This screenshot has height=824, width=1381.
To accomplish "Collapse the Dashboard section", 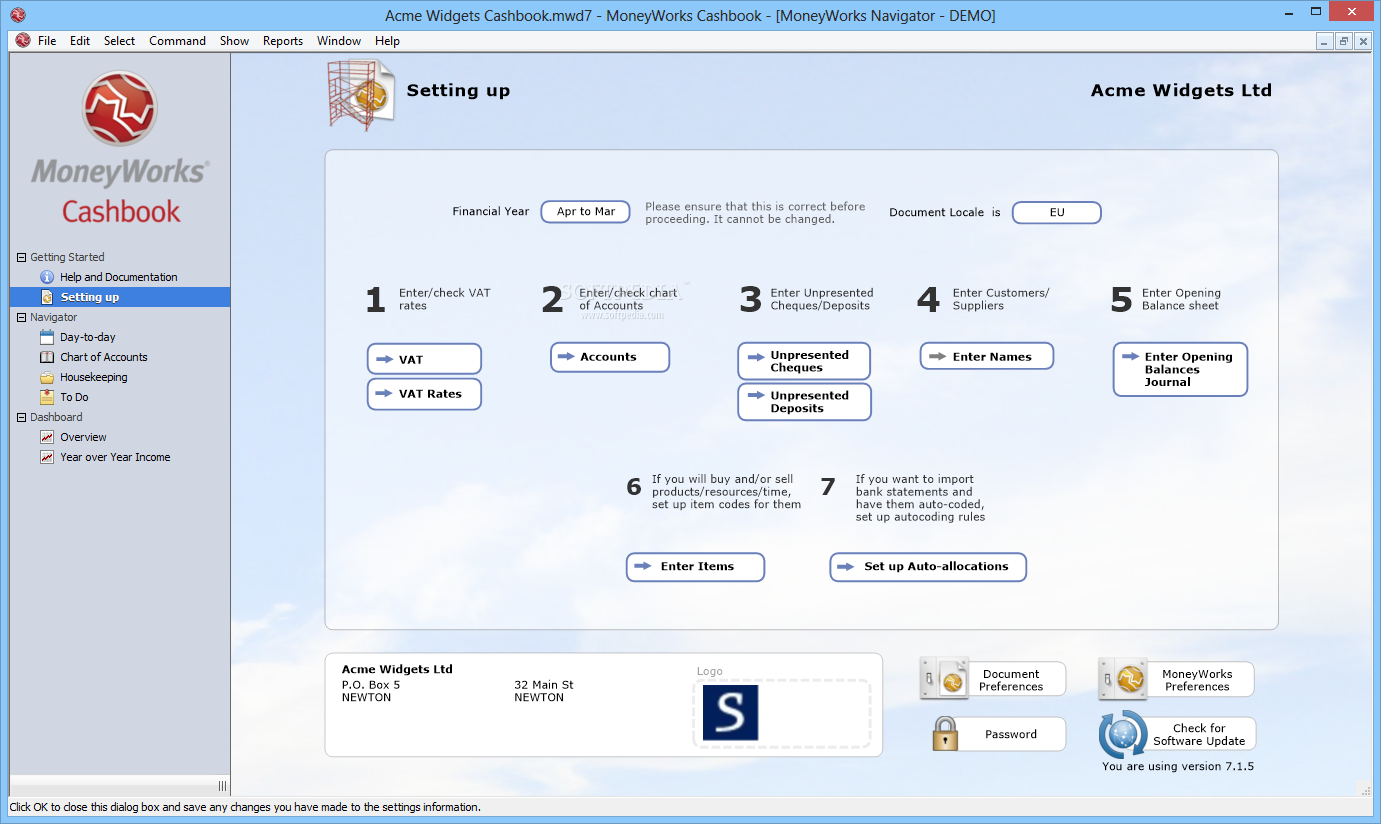I will click(21, 417).
